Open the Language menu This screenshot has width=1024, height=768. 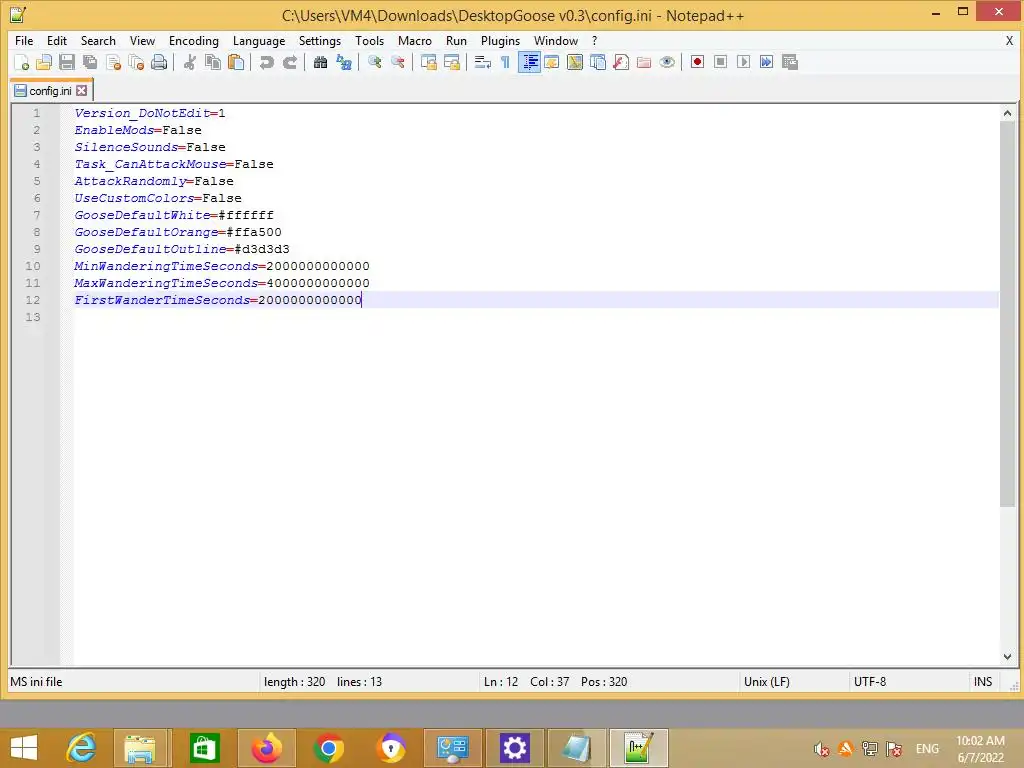click(259, 40)
